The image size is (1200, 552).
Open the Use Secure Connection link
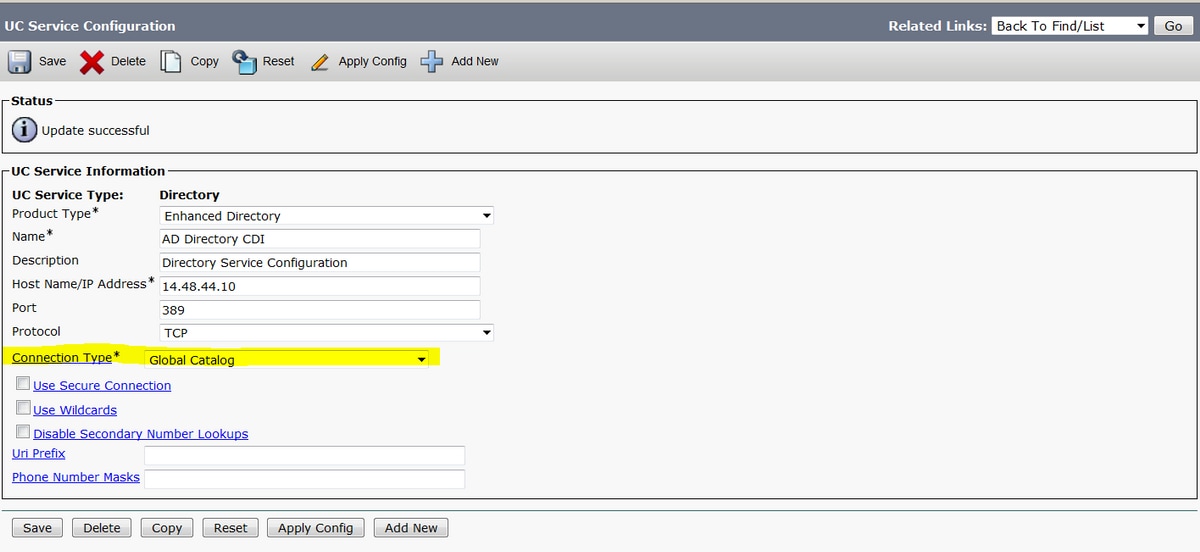[x=102, y=385]
